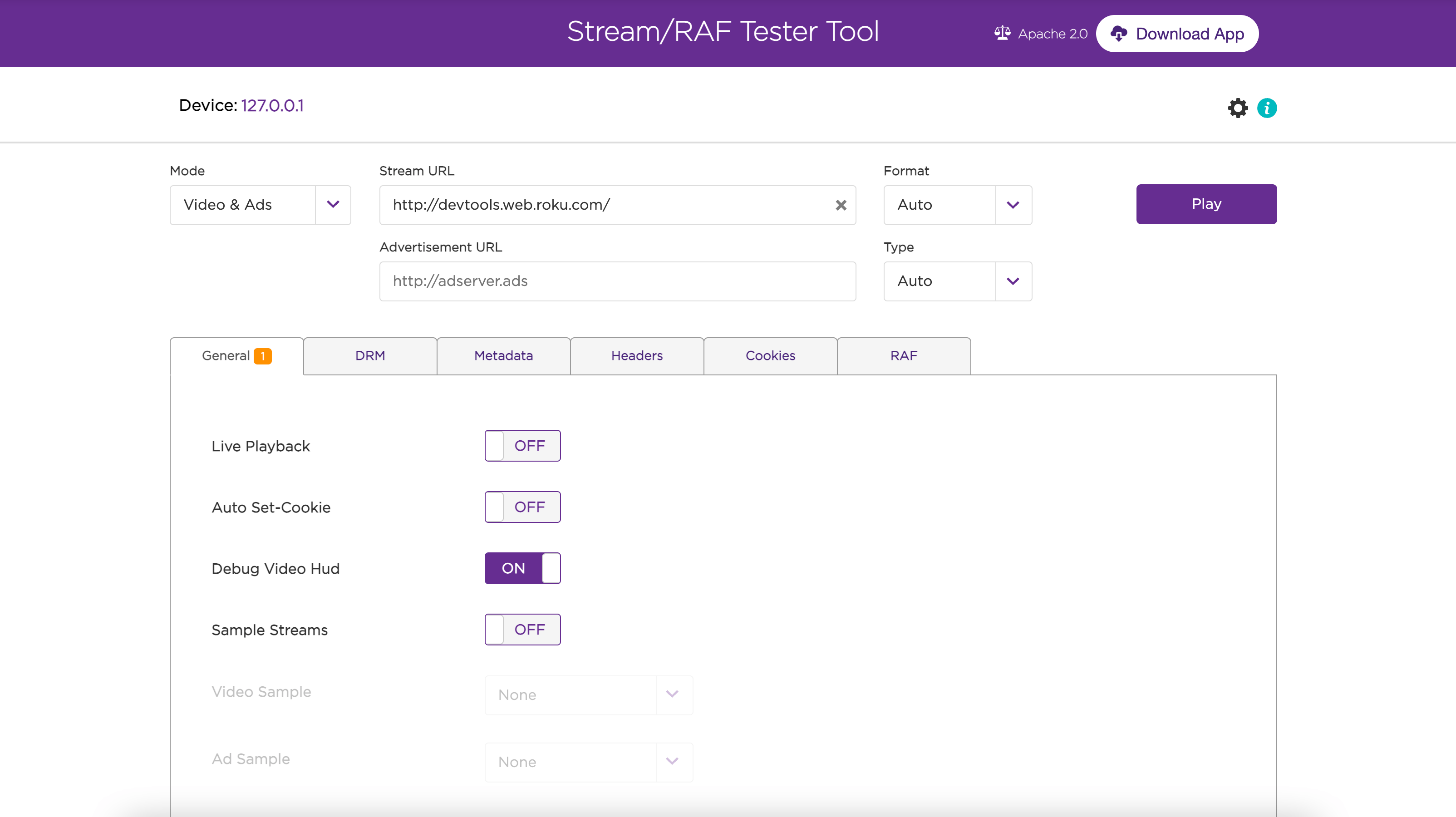Click the Type dropdown arrow
This screenshot has width=1456, height=817.
click(1013, 280)
